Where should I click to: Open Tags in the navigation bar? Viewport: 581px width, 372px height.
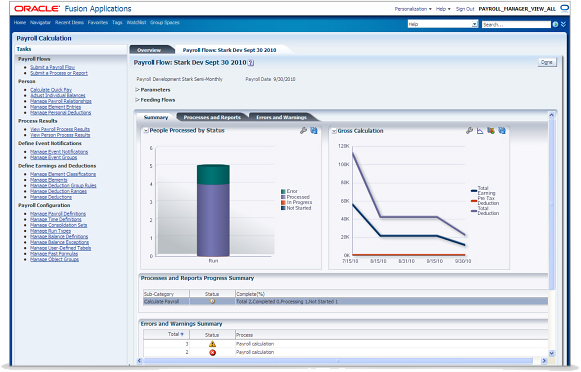[x=117, y=23]
